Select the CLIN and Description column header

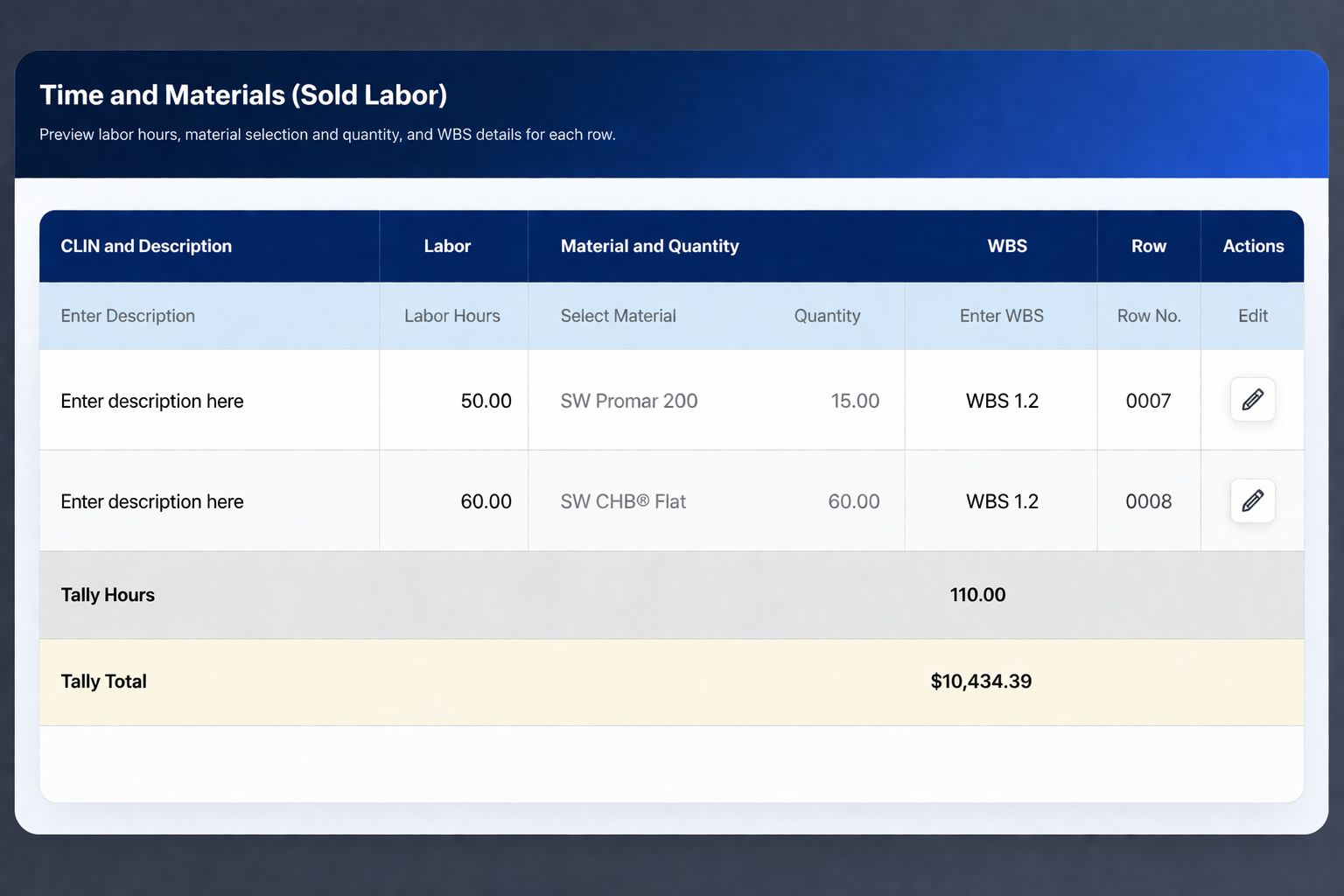coord(146,246)
